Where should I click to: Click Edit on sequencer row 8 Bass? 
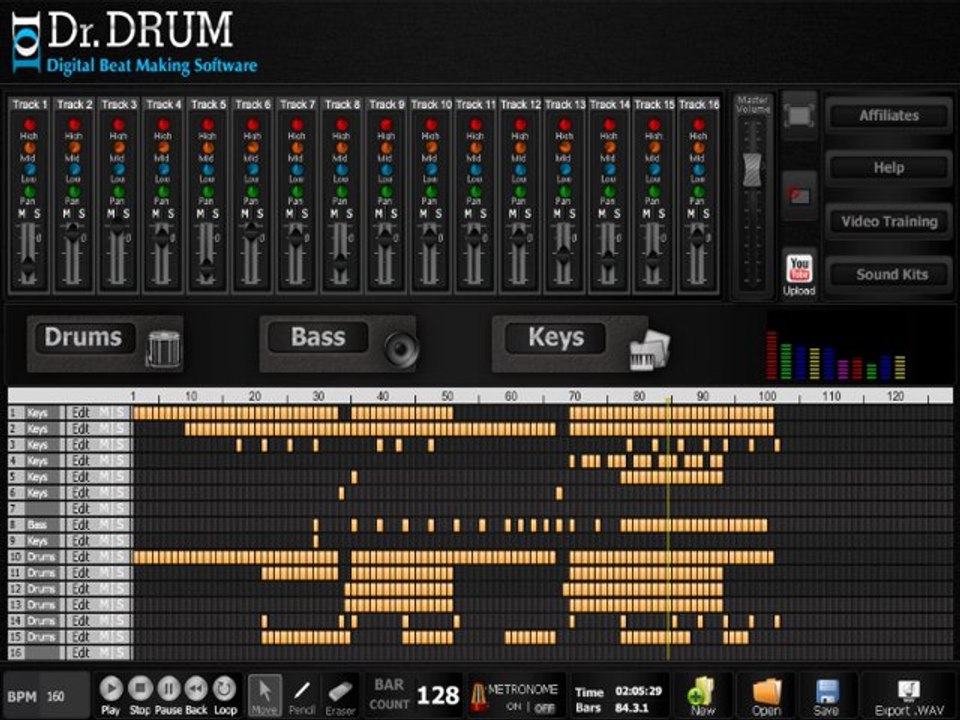pyautogui.click(x=81, y=525)
